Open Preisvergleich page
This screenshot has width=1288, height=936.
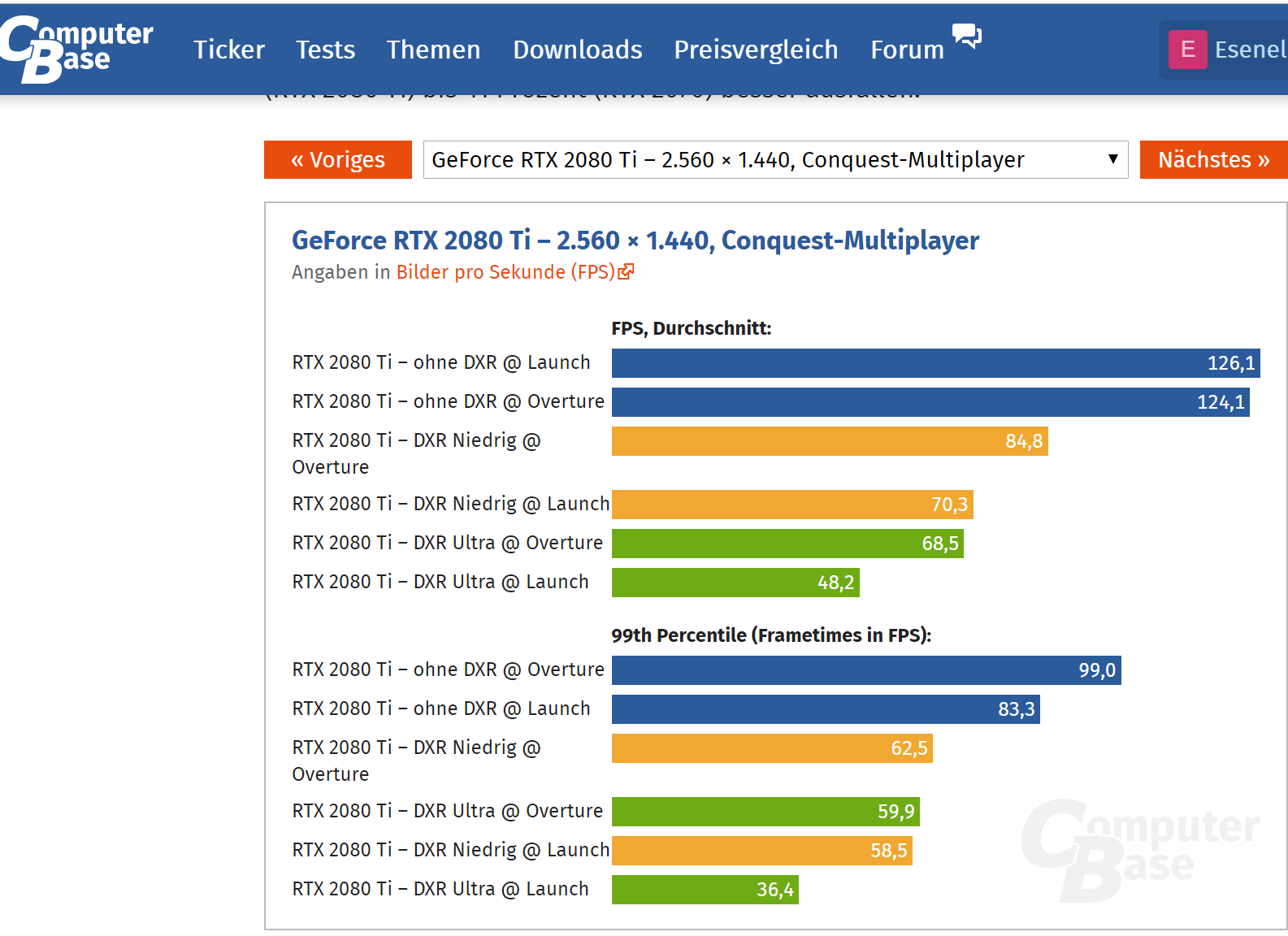click(x=756, y=50)
